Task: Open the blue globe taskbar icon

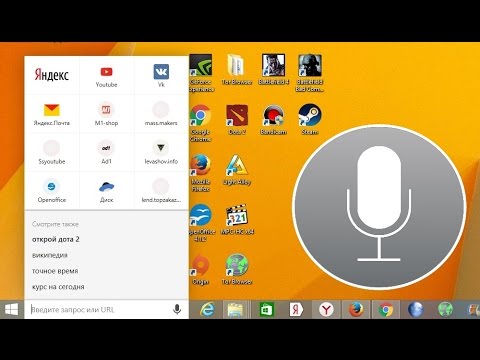Action: click(416, 310)
